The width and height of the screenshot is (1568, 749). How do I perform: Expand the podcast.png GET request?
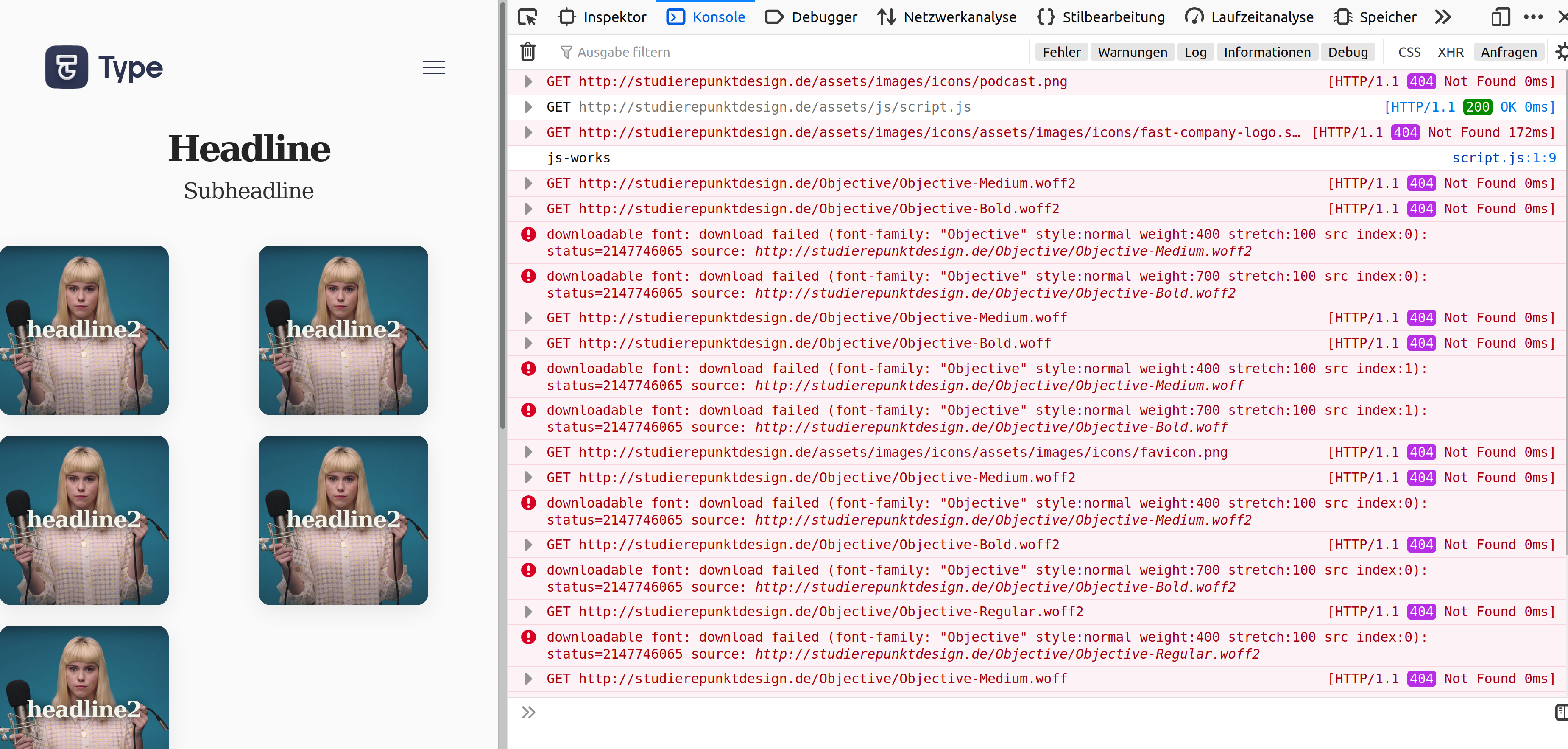528,81
